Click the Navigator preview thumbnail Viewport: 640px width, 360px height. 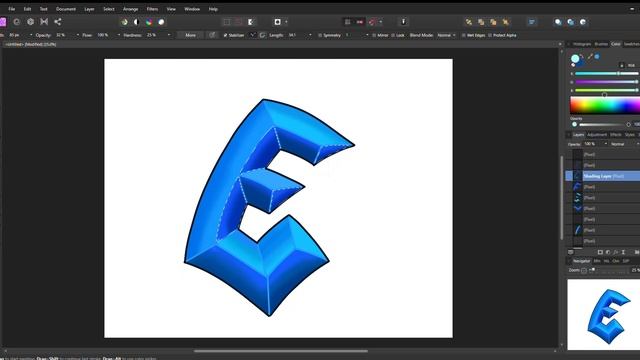point(604,315)
